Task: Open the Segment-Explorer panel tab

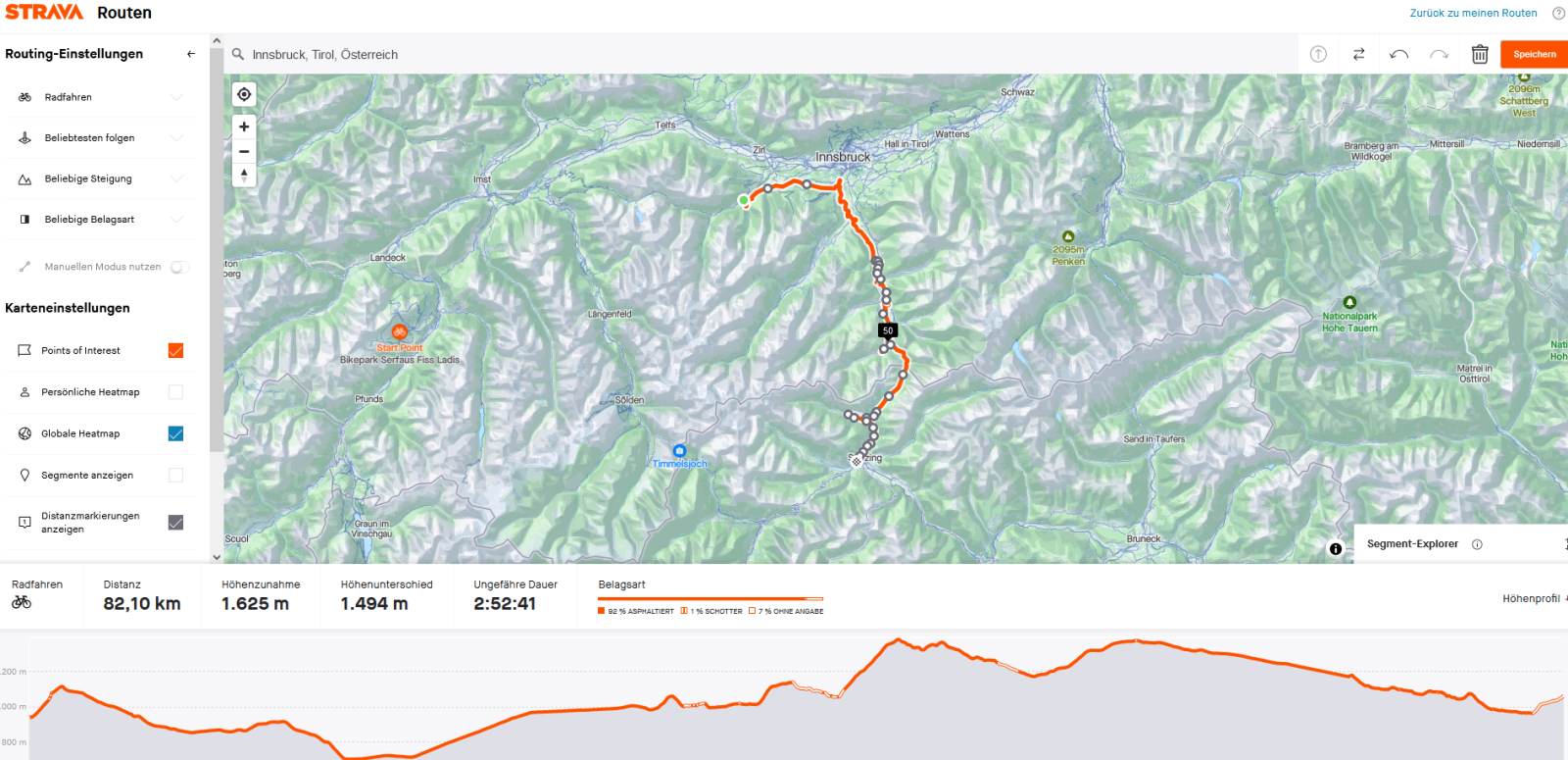Action: point(1412,544)
